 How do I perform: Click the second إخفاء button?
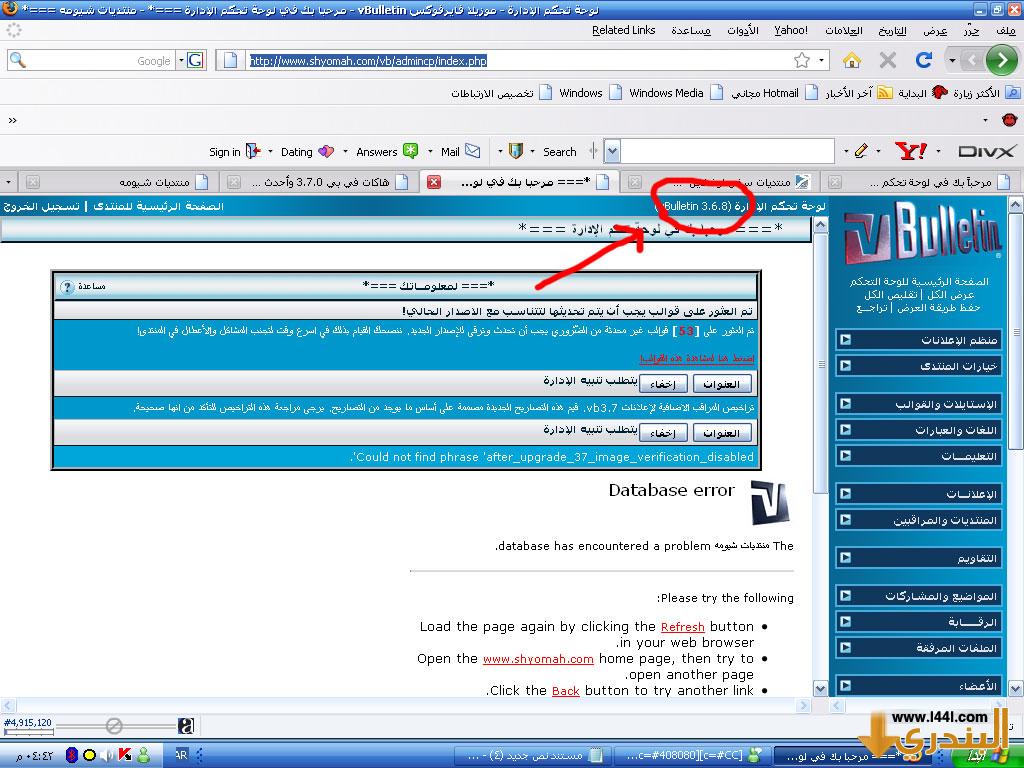pos(663,433)
